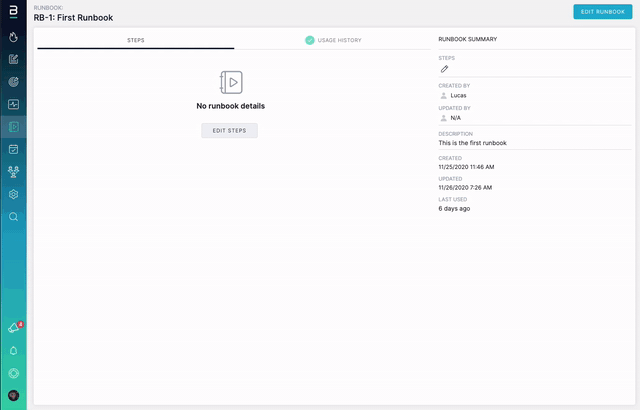Viewport: 640px width, 410px height.
Task: Click the title RB-1: First Runbook
Action: (x=73, y=18)
